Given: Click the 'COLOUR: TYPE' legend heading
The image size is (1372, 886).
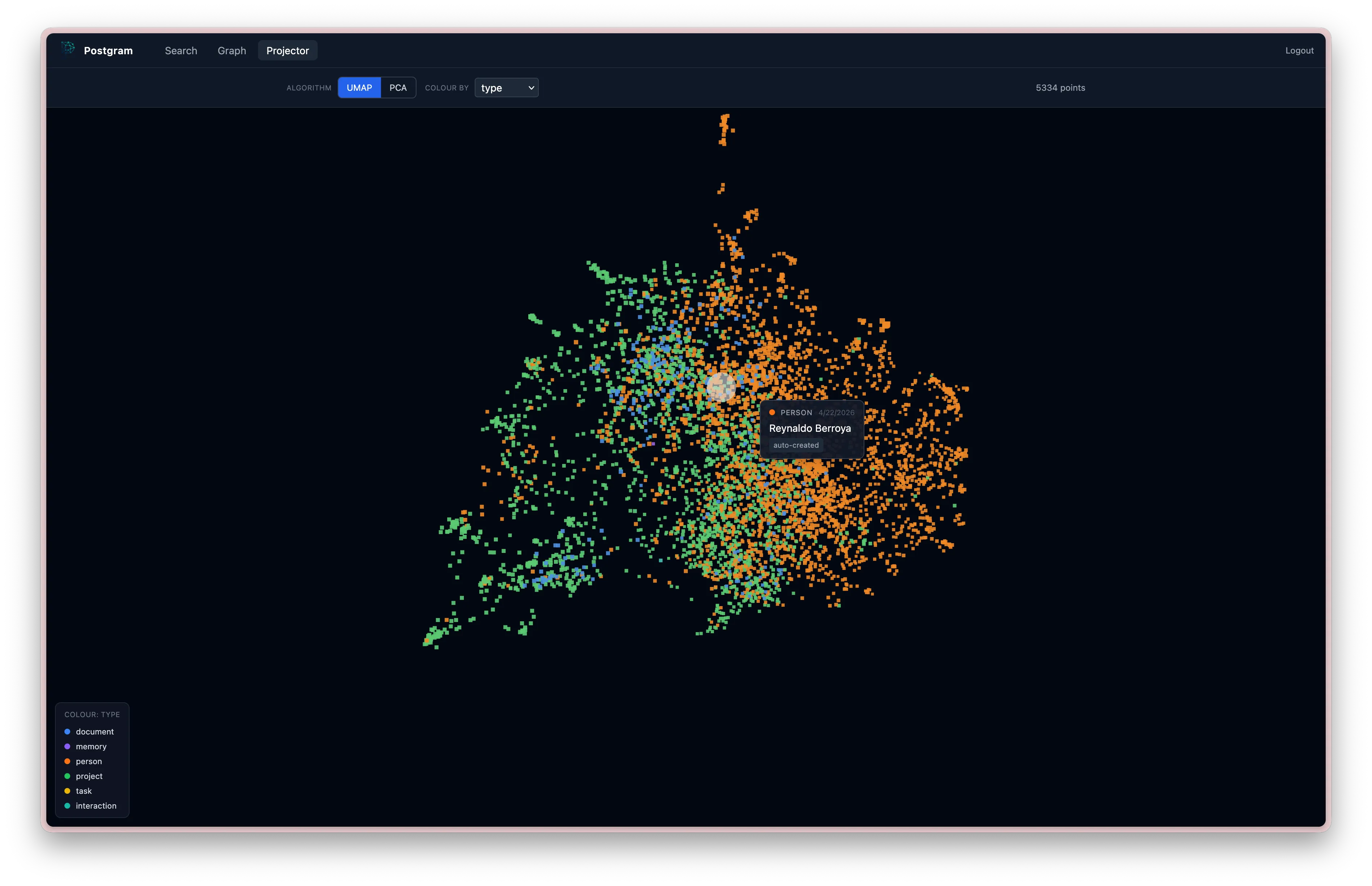Looking at the screenshot, I should (92, 714).
